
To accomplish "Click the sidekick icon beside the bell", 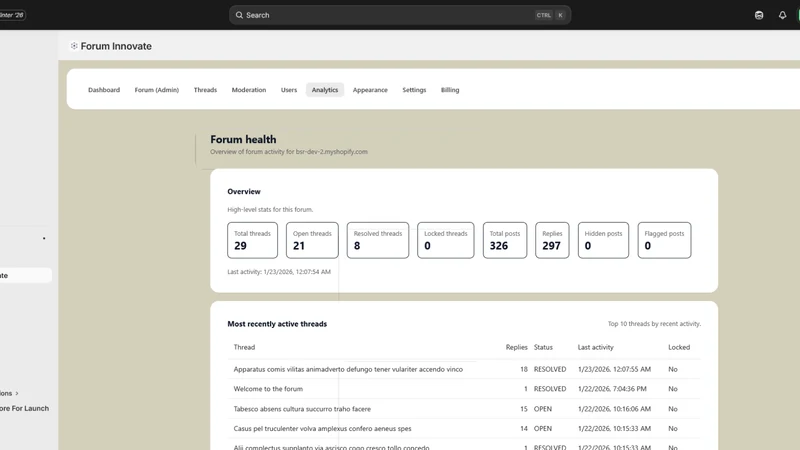I will coord(759,15).
